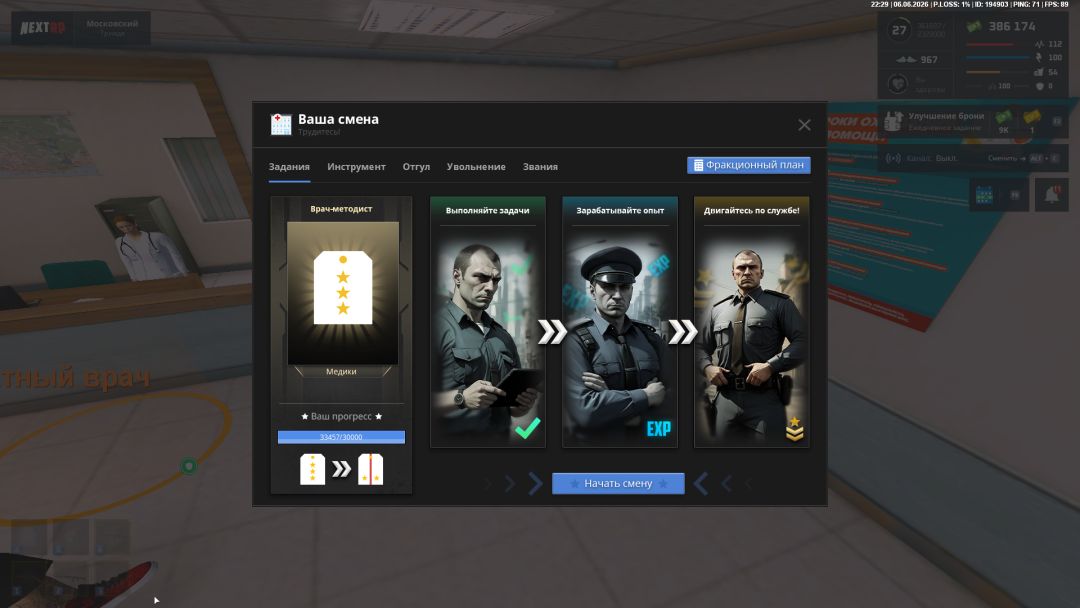Click the radio channel icon beside Канал
The image size is (1080, 608).
coord(893,158)
